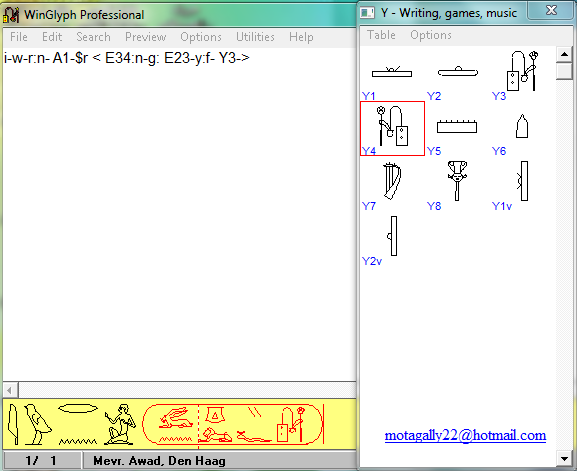Click the hare glyph inside the cartouche
This screenshot has height=471, width=577.
(176, 418)
